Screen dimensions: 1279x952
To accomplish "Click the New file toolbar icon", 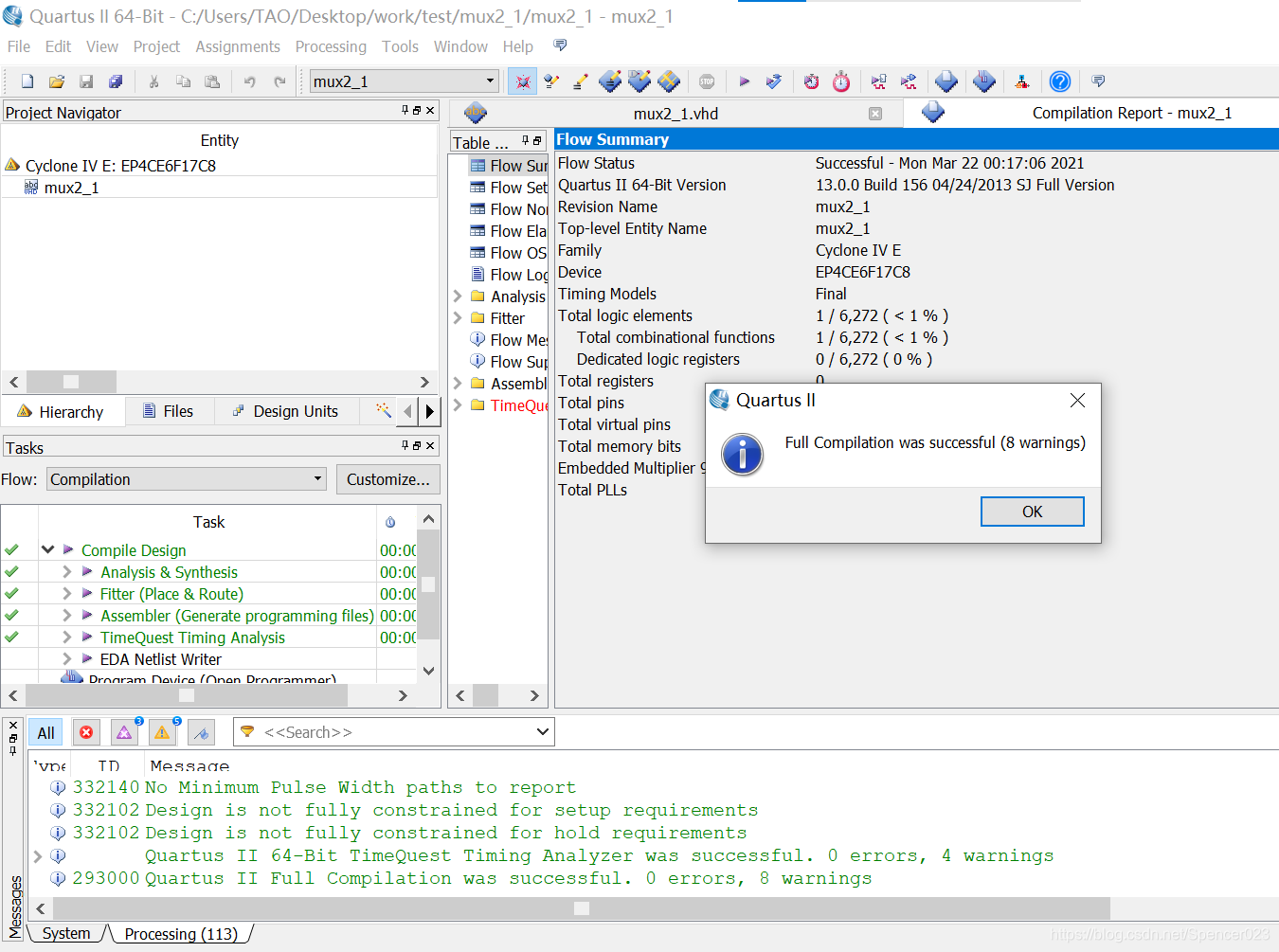I will tap(27, 81).
